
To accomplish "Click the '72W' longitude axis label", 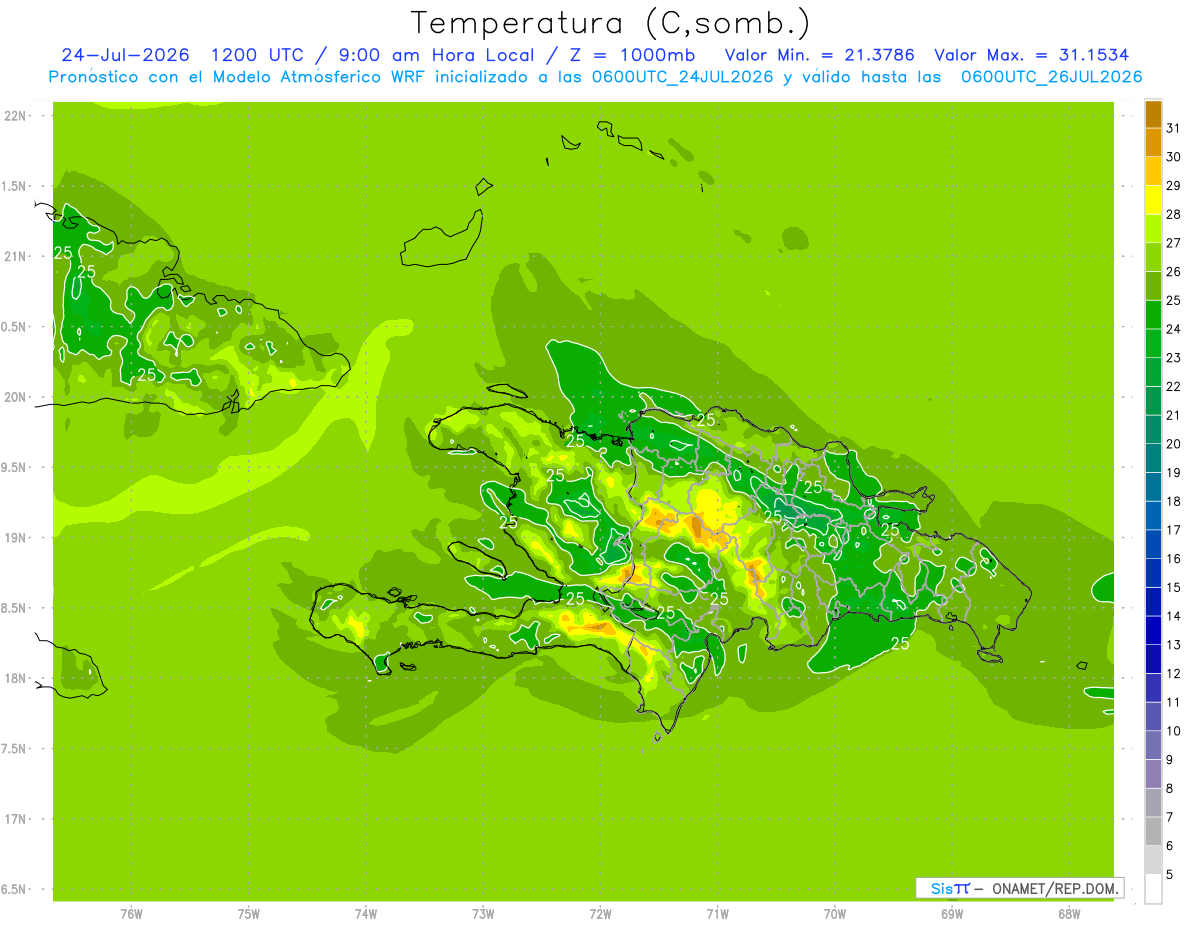I will coord(600,913).
